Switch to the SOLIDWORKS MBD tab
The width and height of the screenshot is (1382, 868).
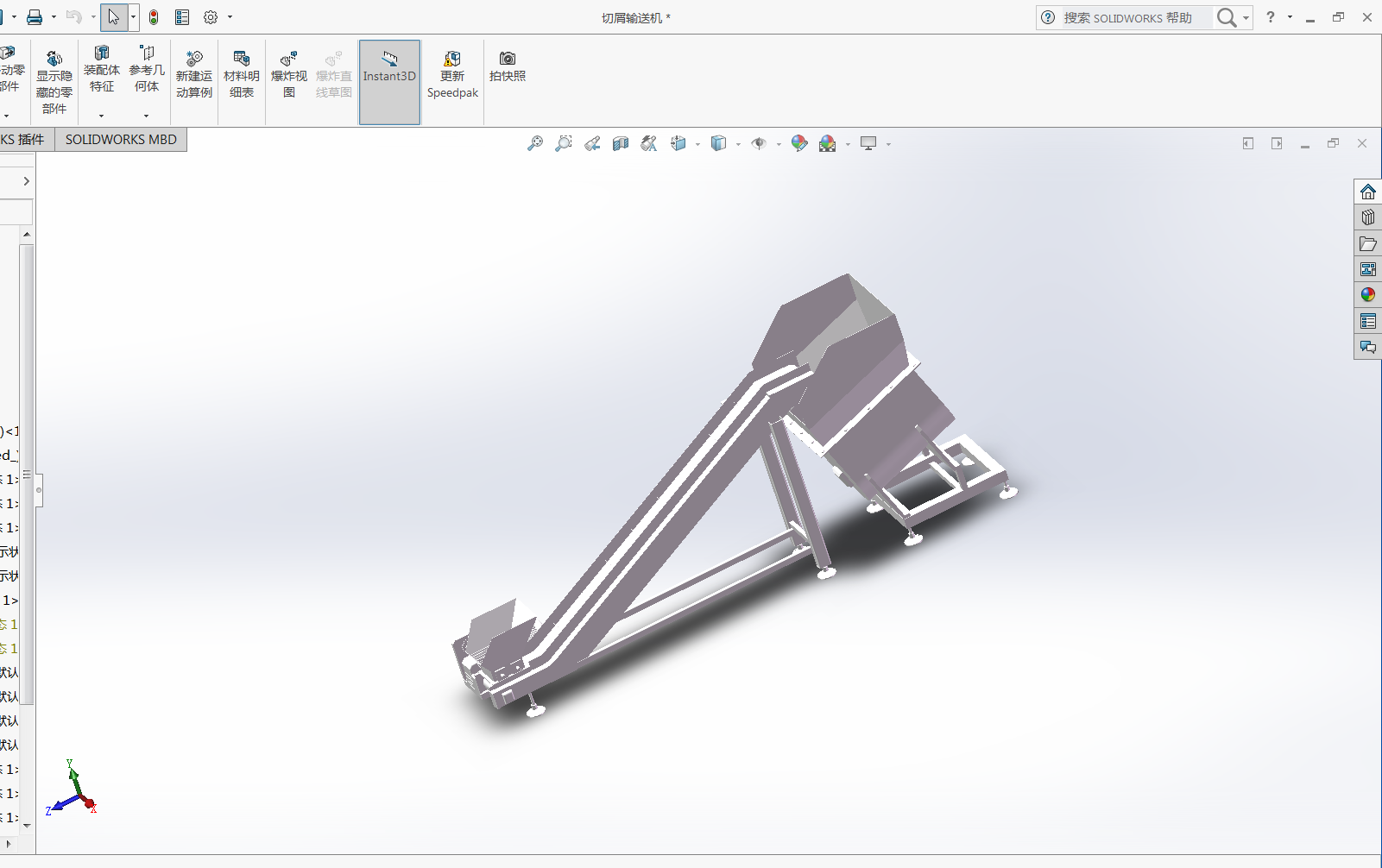pyautogui.click(x=121, y=140)
